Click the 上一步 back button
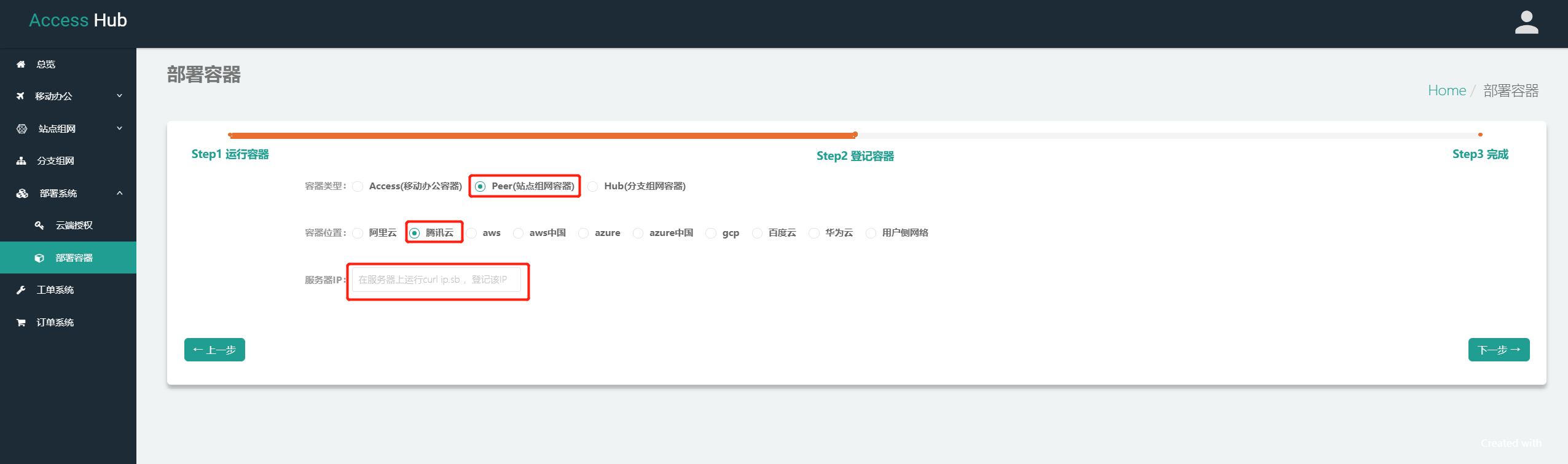Viewport: 1568px width, 464px height. tap(214, 350)
